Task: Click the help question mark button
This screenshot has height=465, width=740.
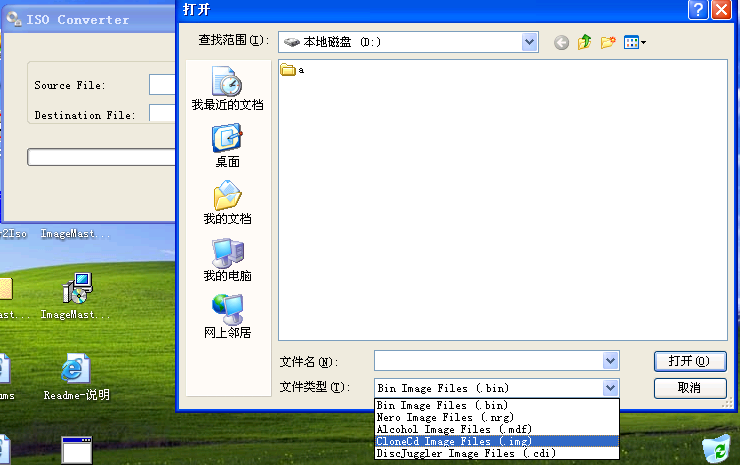Action: [698, 9]
